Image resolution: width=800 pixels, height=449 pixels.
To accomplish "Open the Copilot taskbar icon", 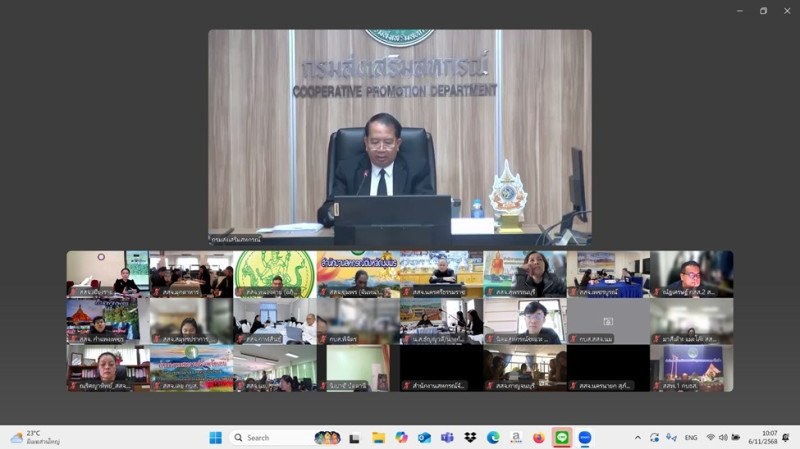I will point(401,438).
